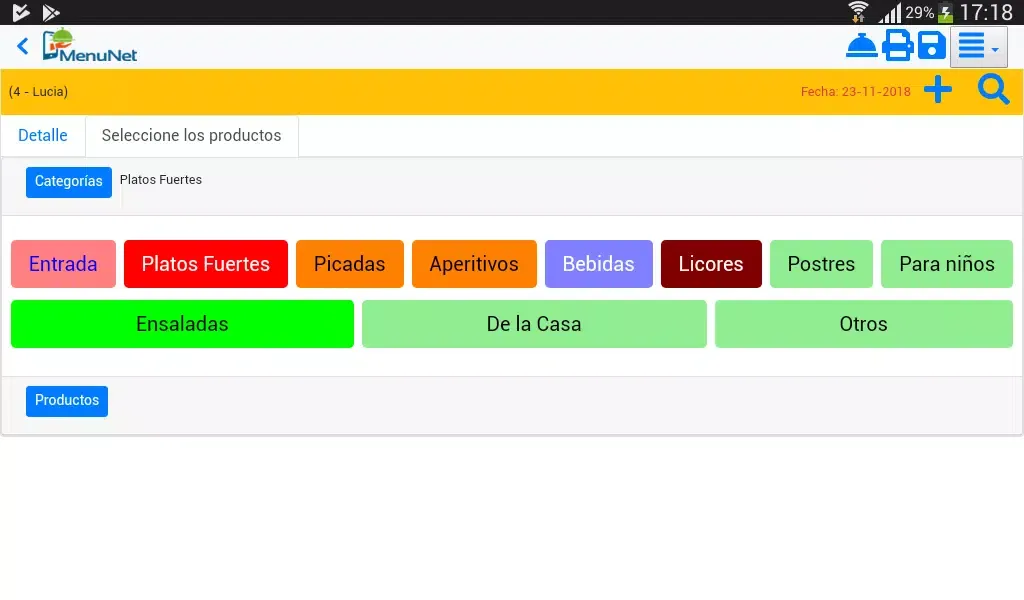Tap the Fecha 23-11-2018 text
Viewport: 1024px width, 600px height.
point(856,91)
